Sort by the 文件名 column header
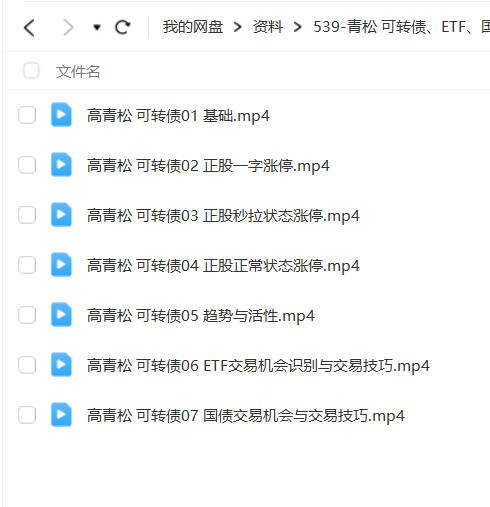The image size is (490, 507). (x=78, y=72)
